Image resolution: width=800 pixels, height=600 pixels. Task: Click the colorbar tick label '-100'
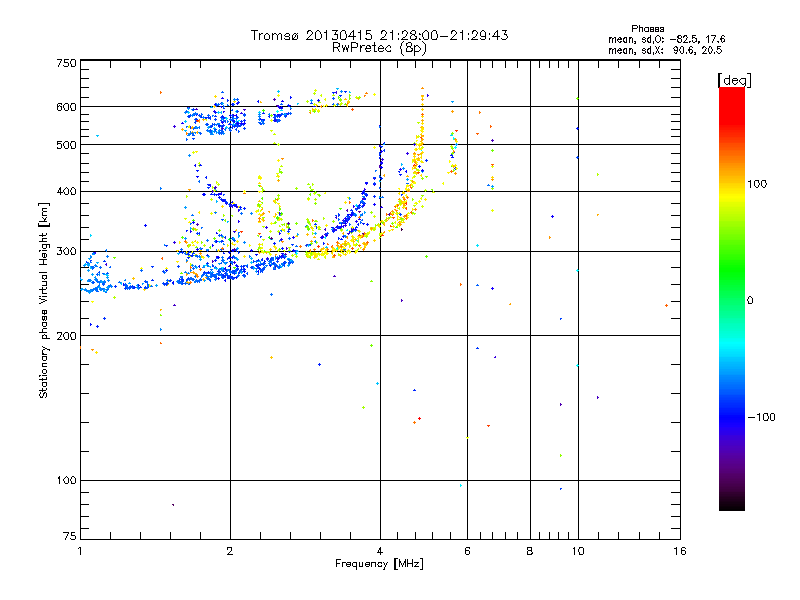tap(762, 417)
